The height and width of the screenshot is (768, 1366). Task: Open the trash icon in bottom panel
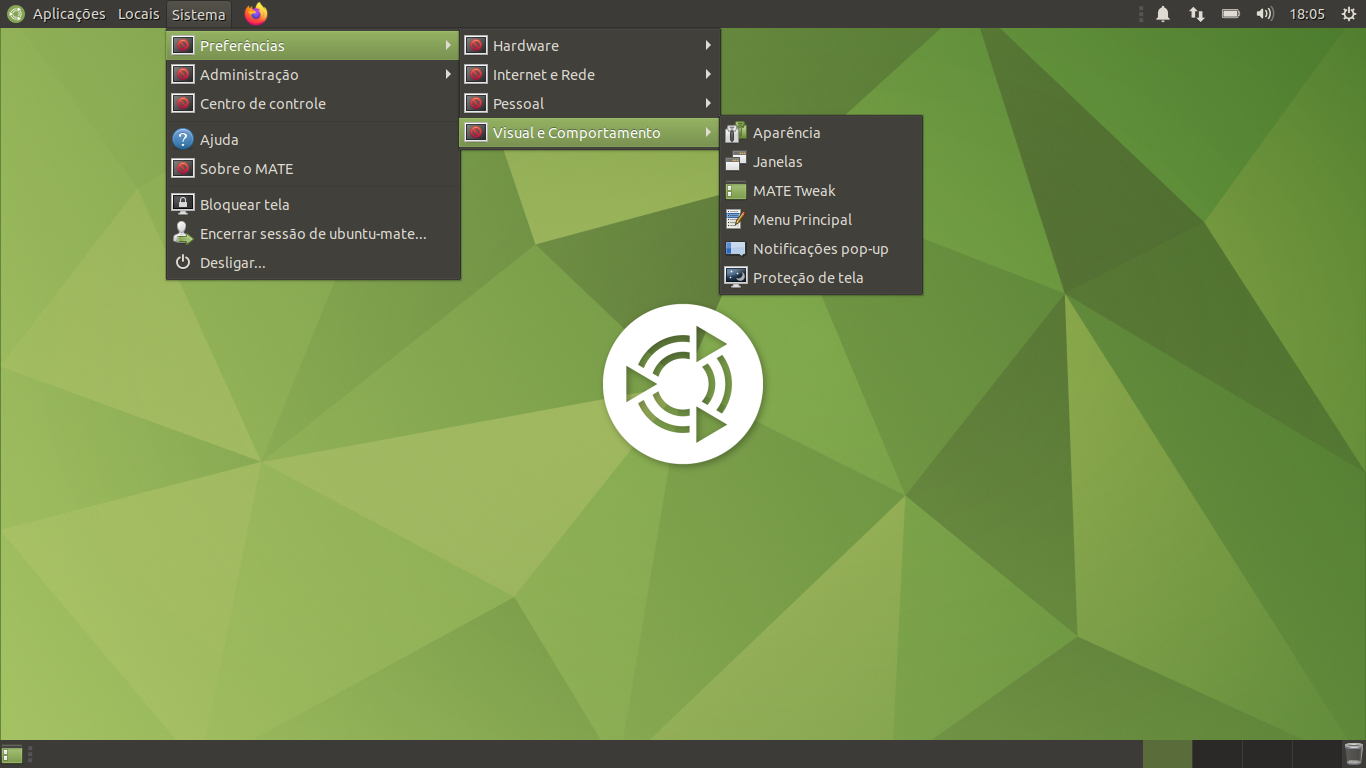pos(1353,754)
